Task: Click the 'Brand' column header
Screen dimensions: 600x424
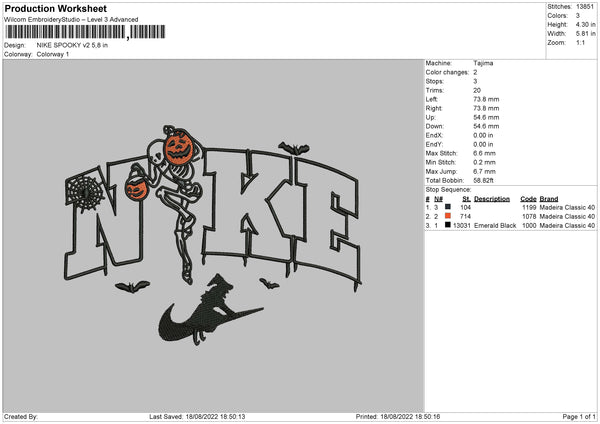Action: (549, 199)
